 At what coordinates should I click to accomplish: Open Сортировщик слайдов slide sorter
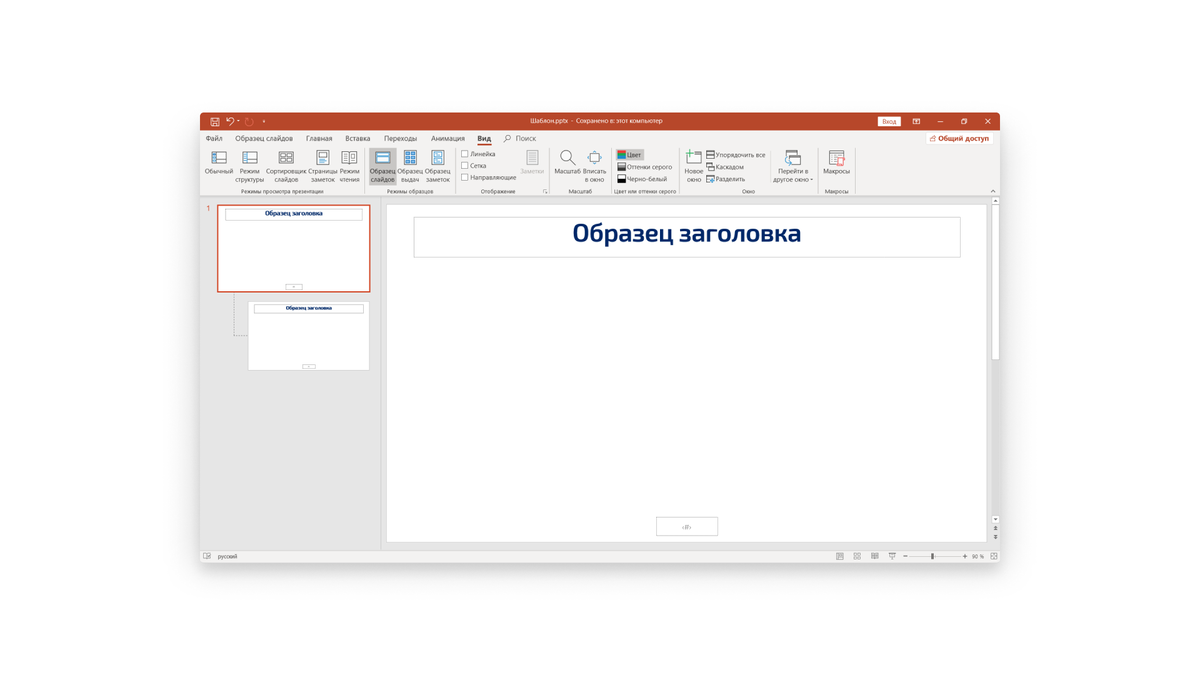coord(286,166)
